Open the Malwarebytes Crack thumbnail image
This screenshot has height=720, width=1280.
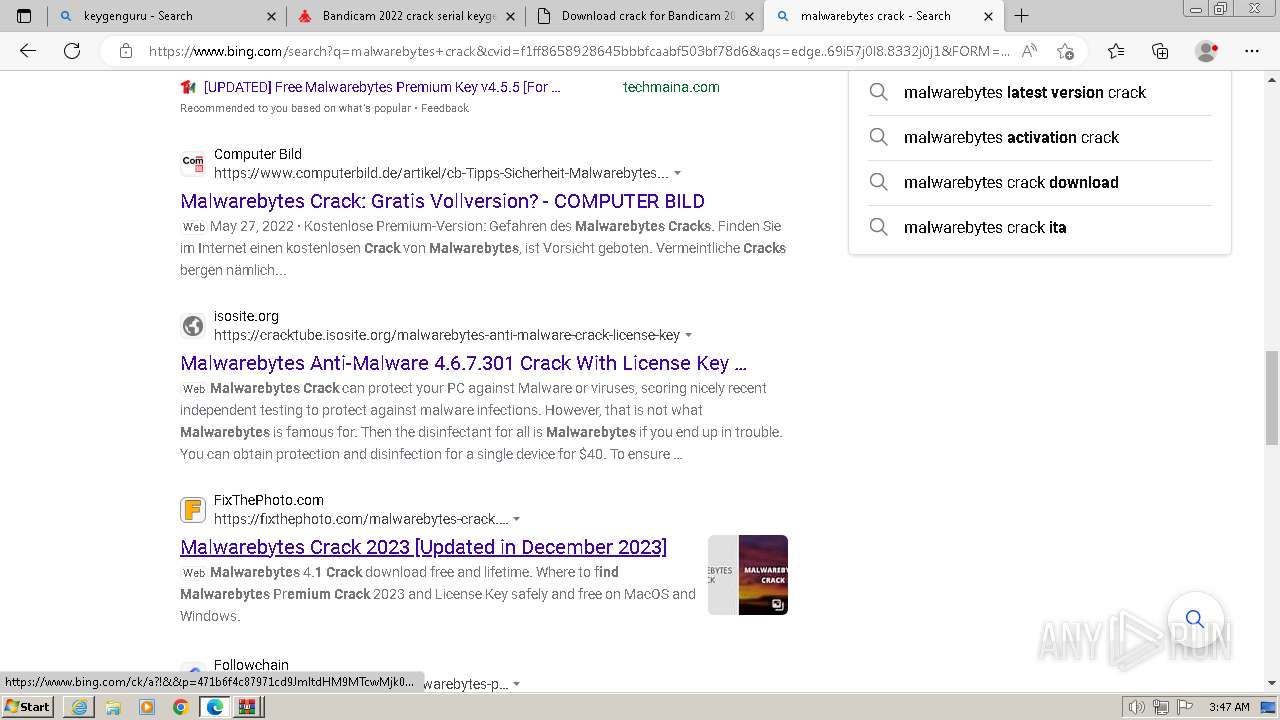tap(748, 575)
